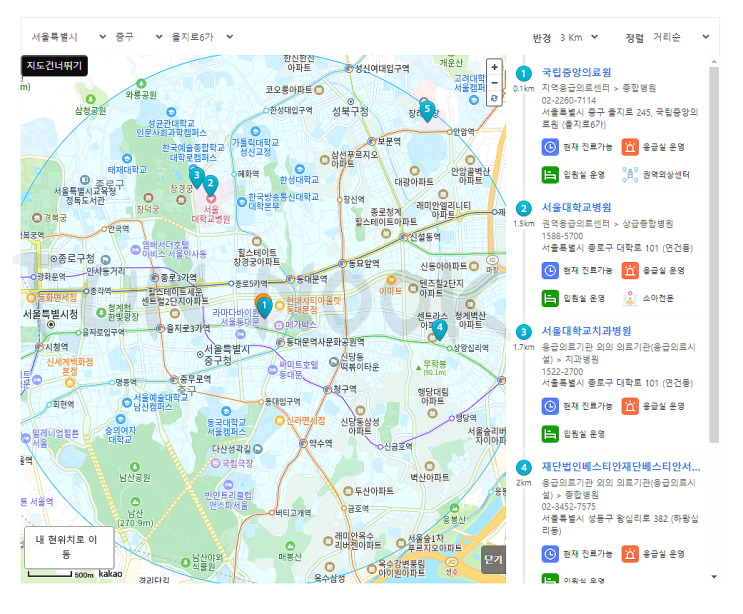Click 응급실 운영 siren icon for 베스티안 hospital
Image resolution: width=743 pixels, height=614 pixels.
pyautogui.click(x=630, y=554)
